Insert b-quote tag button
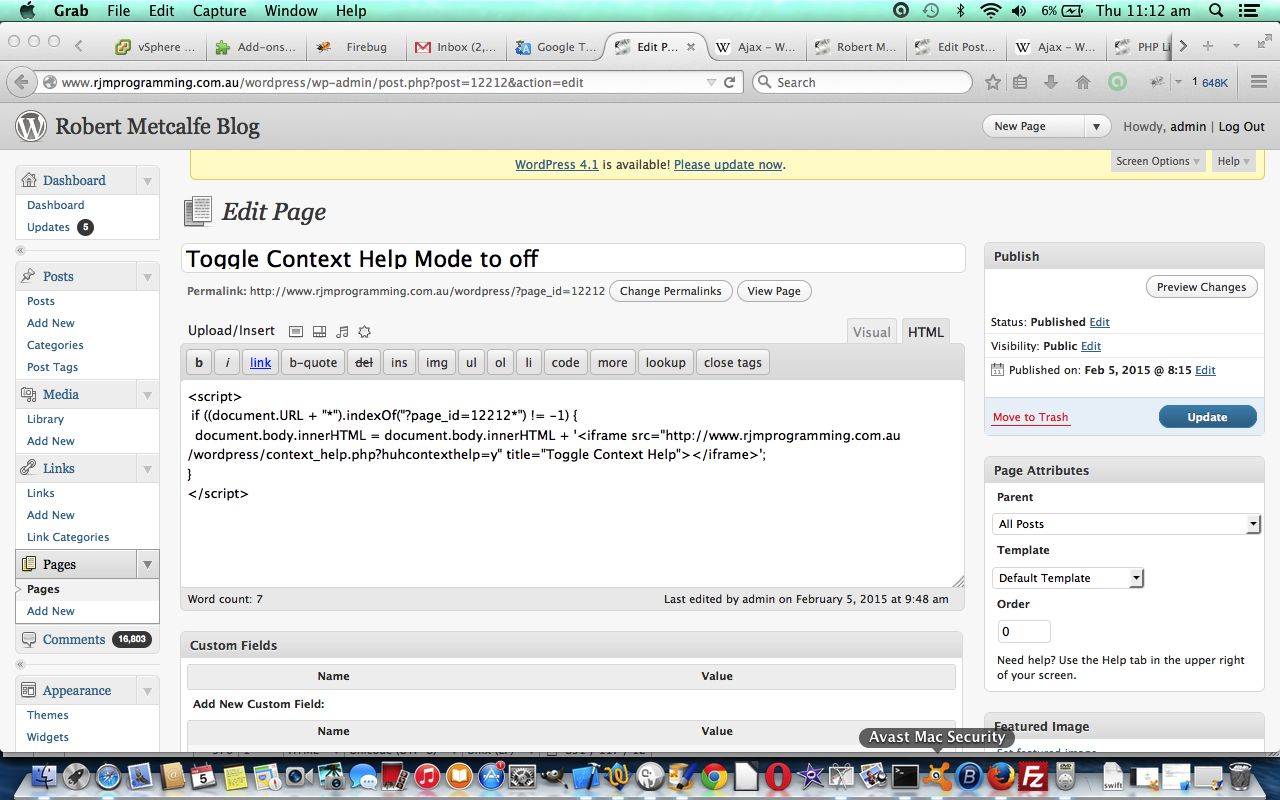 point(313,362)
